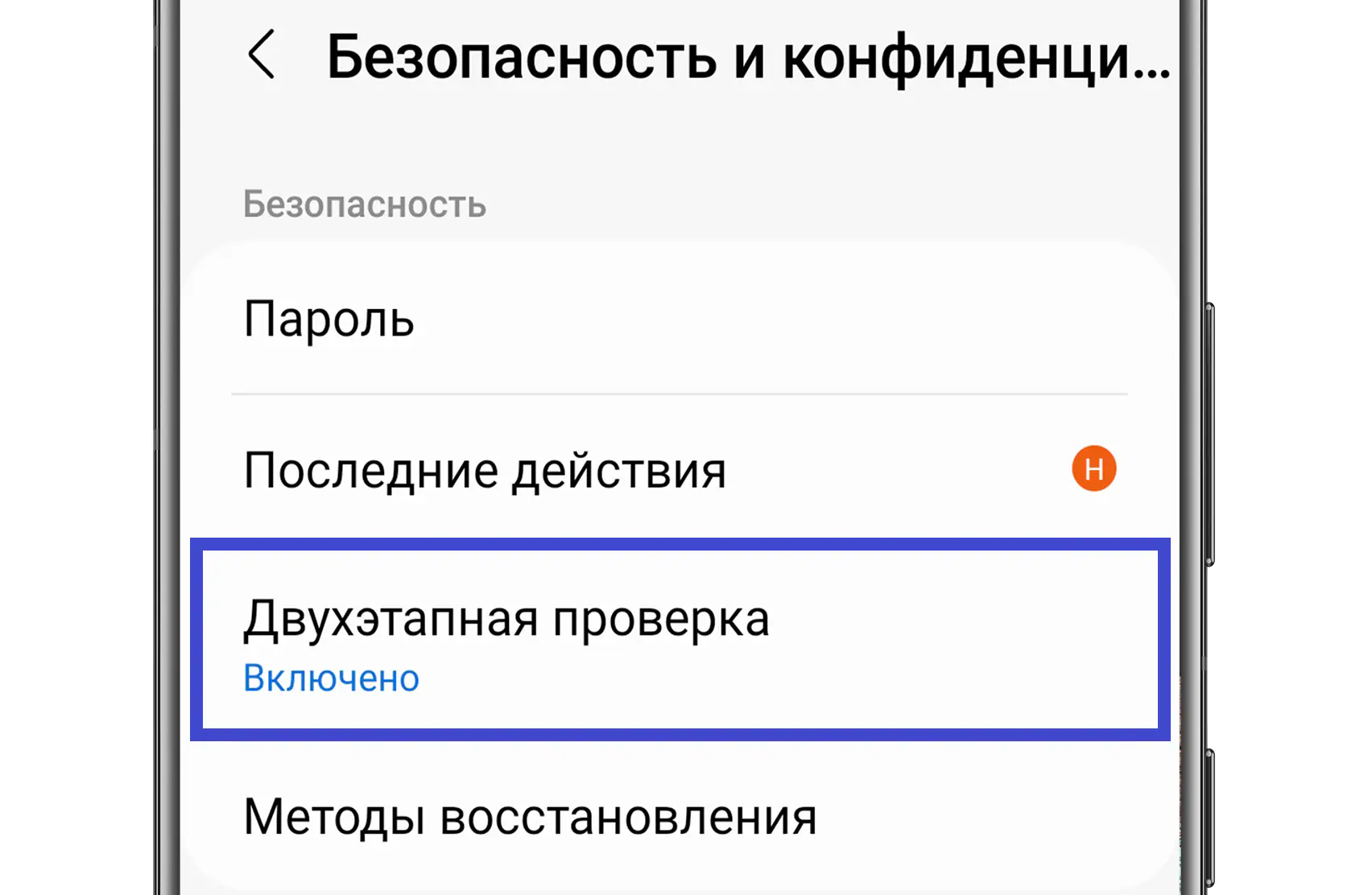Click the word действия in the list
The height and width of the screenshot is (895, 1372).
[x=619, y=472]
